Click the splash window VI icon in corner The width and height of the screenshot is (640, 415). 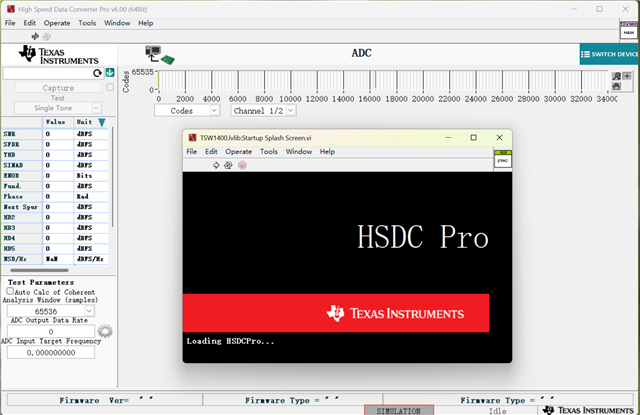click(502, 159)
